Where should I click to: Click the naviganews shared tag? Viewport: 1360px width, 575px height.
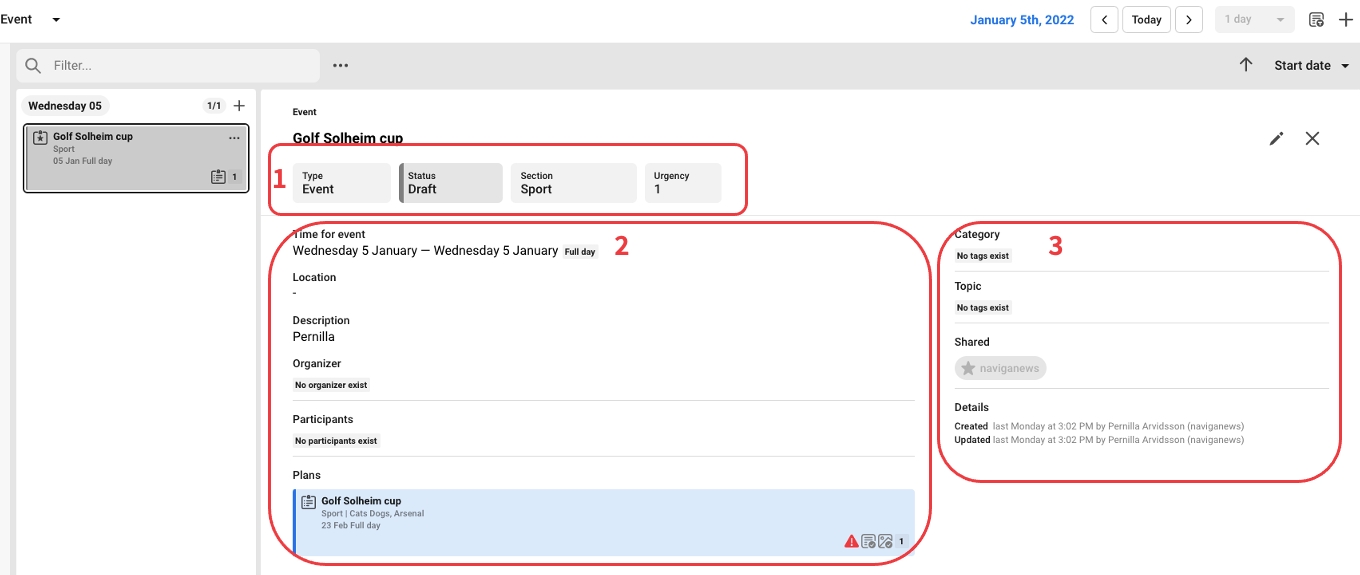[1000, 368]
